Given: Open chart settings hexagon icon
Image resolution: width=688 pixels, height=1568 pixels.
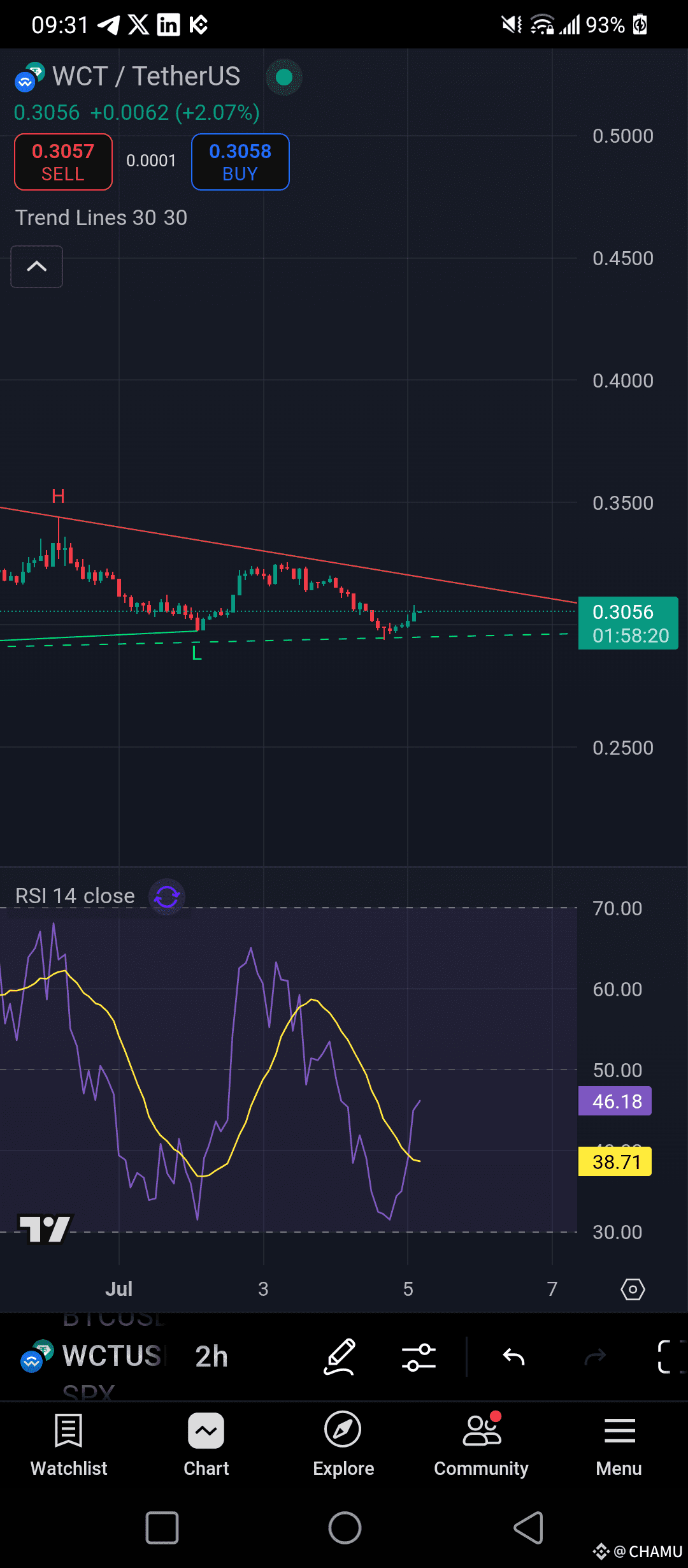Looking at the screenshot, I should coord(633,1289).
